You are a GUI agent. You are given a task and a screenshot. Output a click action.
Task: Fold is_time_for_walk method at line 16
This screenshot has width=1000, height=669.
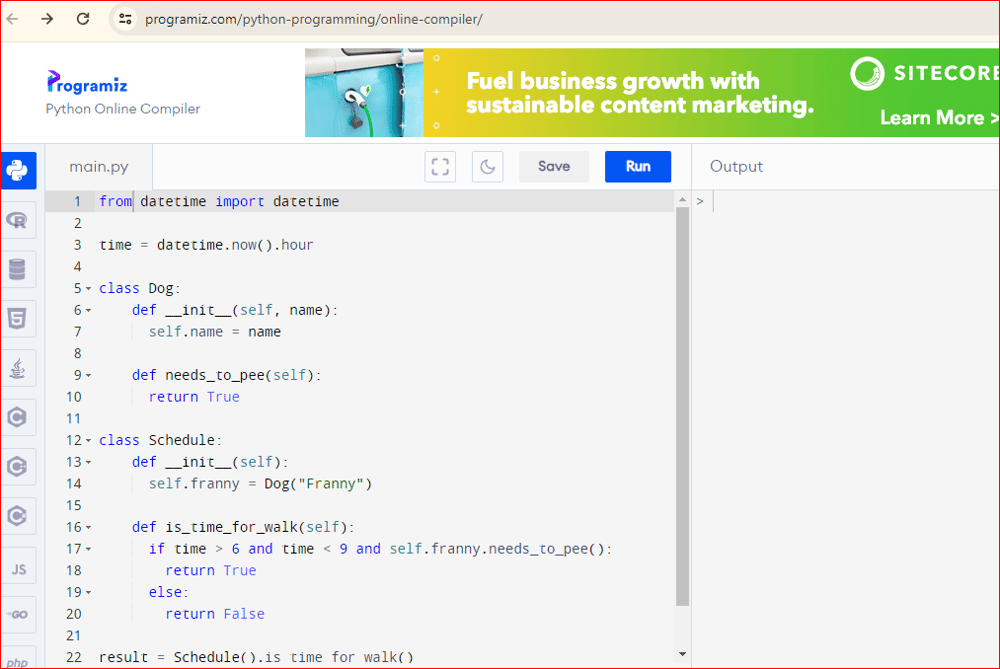[89, 527]
